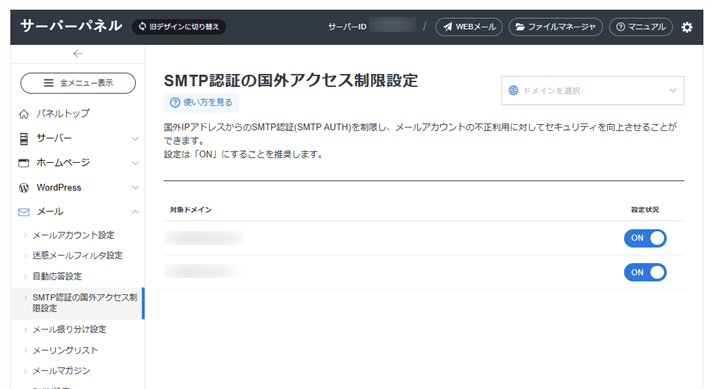Click the 全メニュー表示 button
The height and width of the screenshot is (389, 710).
(78, 83)
